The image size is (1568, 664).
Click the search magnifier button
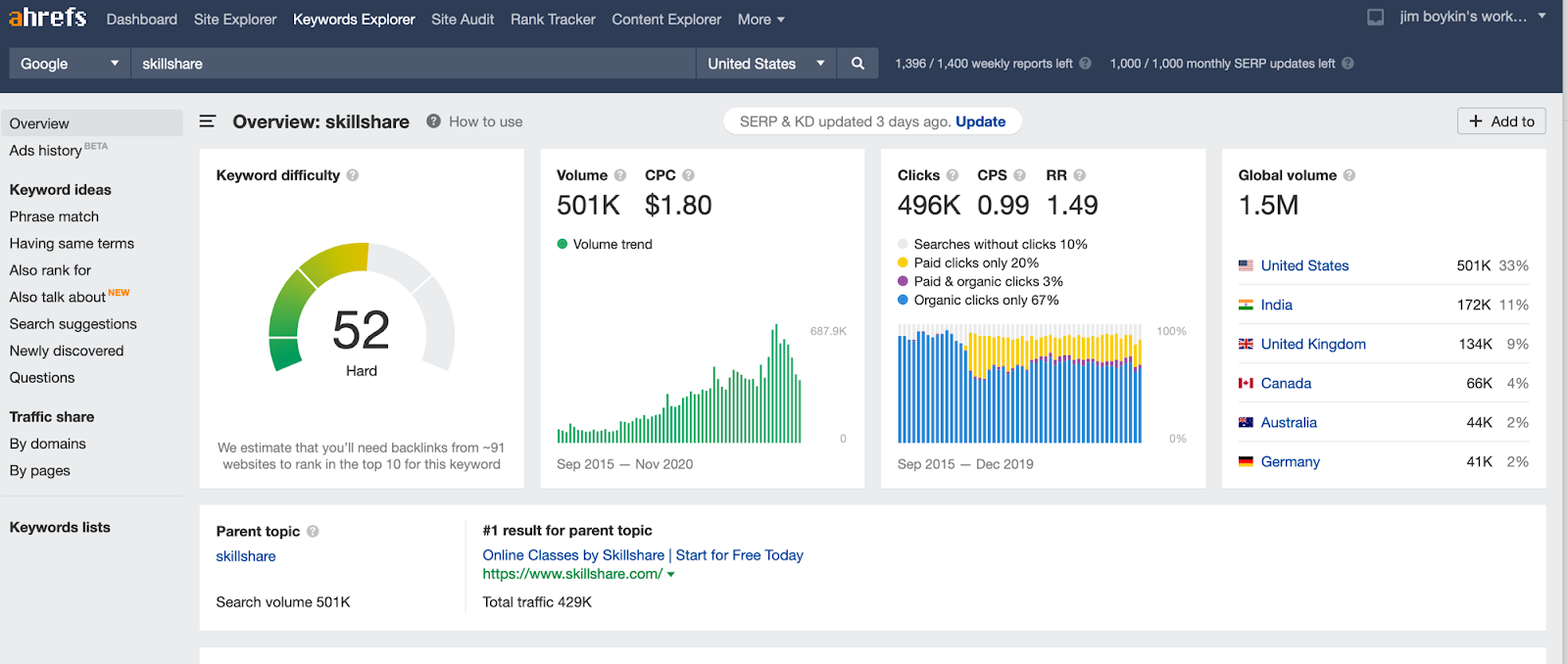tap(857, 64)
